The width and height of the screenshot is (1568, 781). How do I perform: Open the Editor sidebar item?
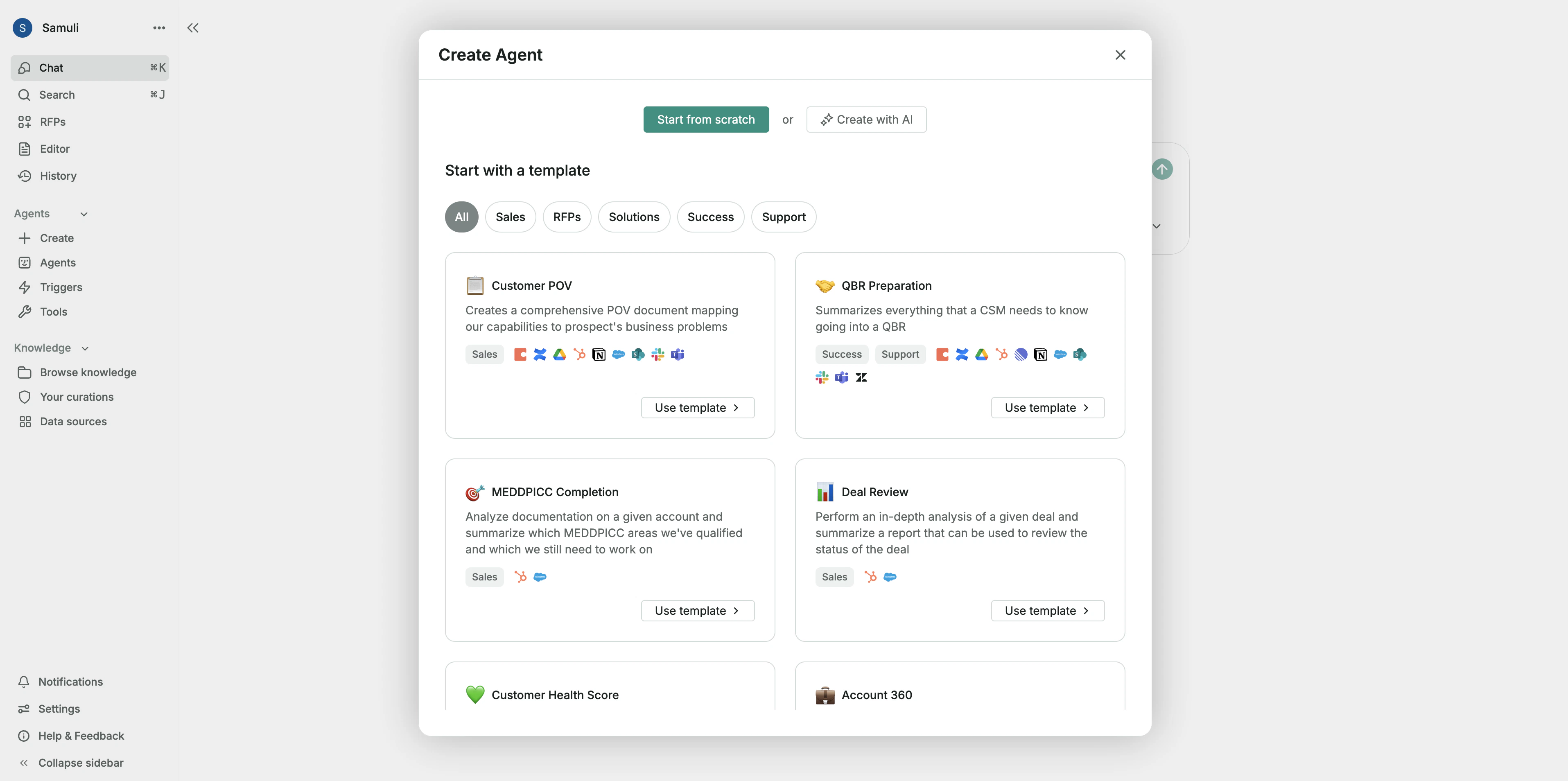coord(54,149)
